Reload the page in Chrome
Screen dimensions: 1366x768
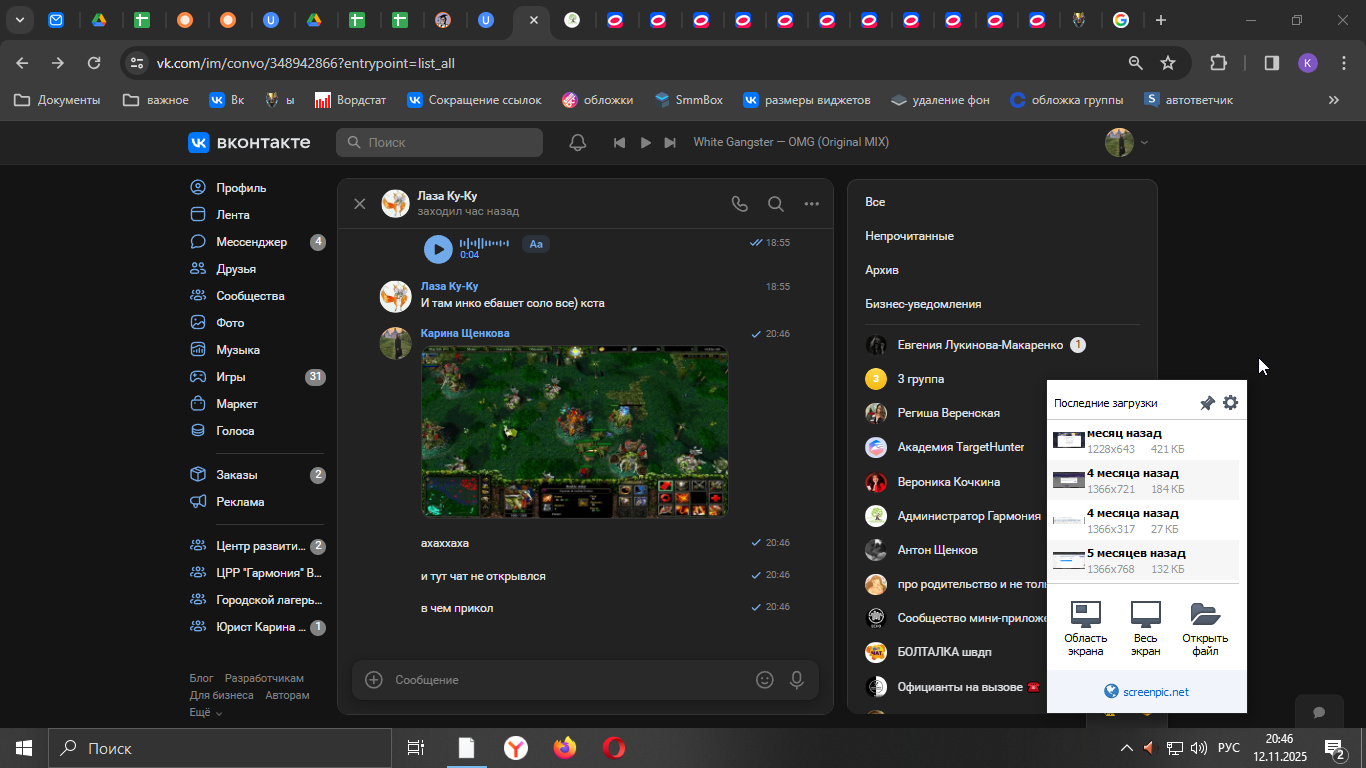(x=94, y=63)
